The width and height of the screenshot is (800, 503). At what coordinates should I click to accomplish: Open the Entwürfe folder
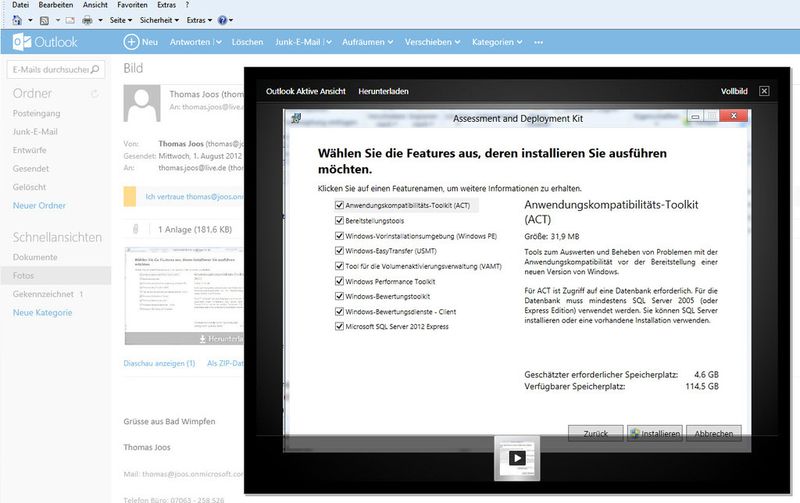30,150
